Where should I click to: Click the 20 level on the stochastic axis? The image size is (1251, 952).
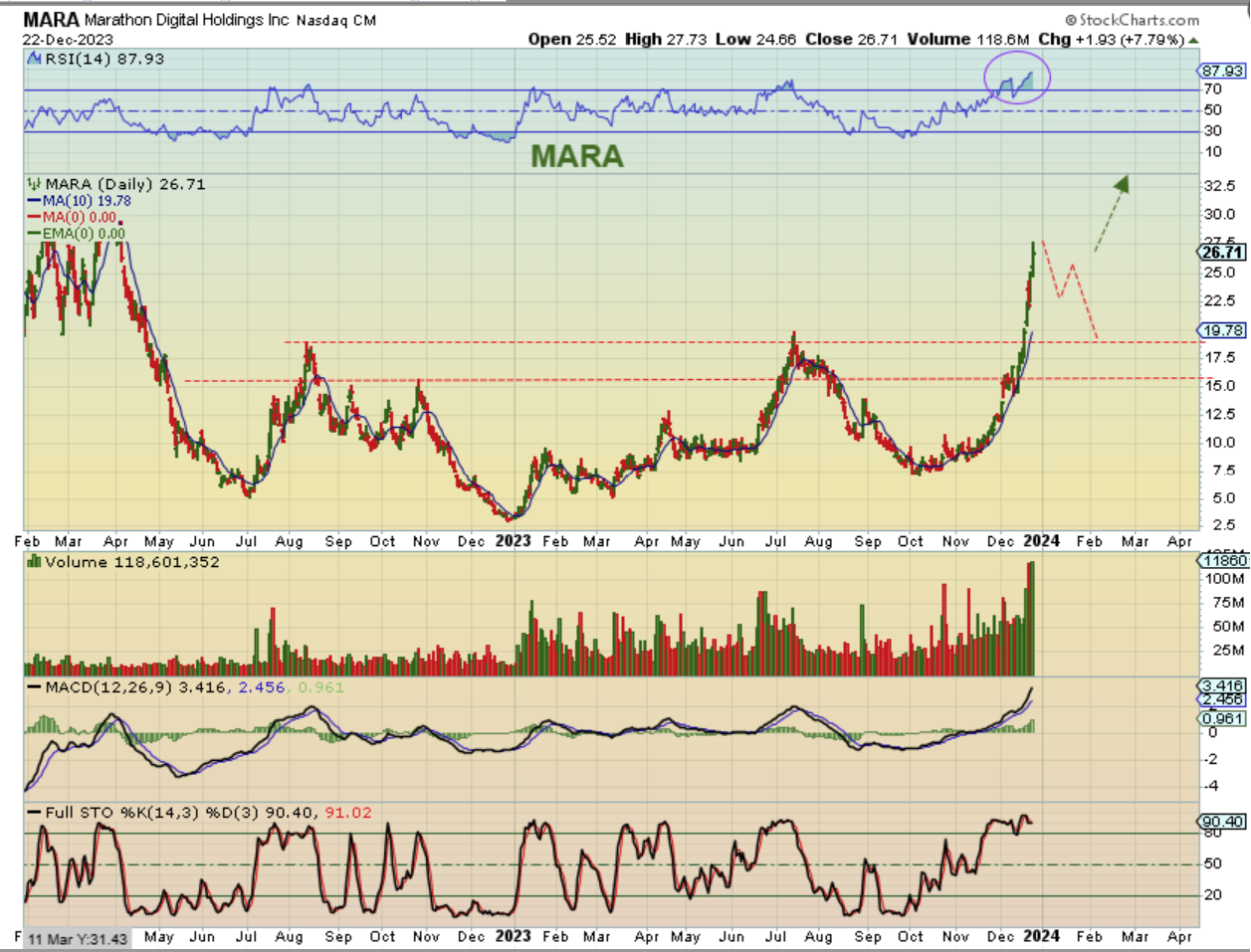coord(1212,895)
